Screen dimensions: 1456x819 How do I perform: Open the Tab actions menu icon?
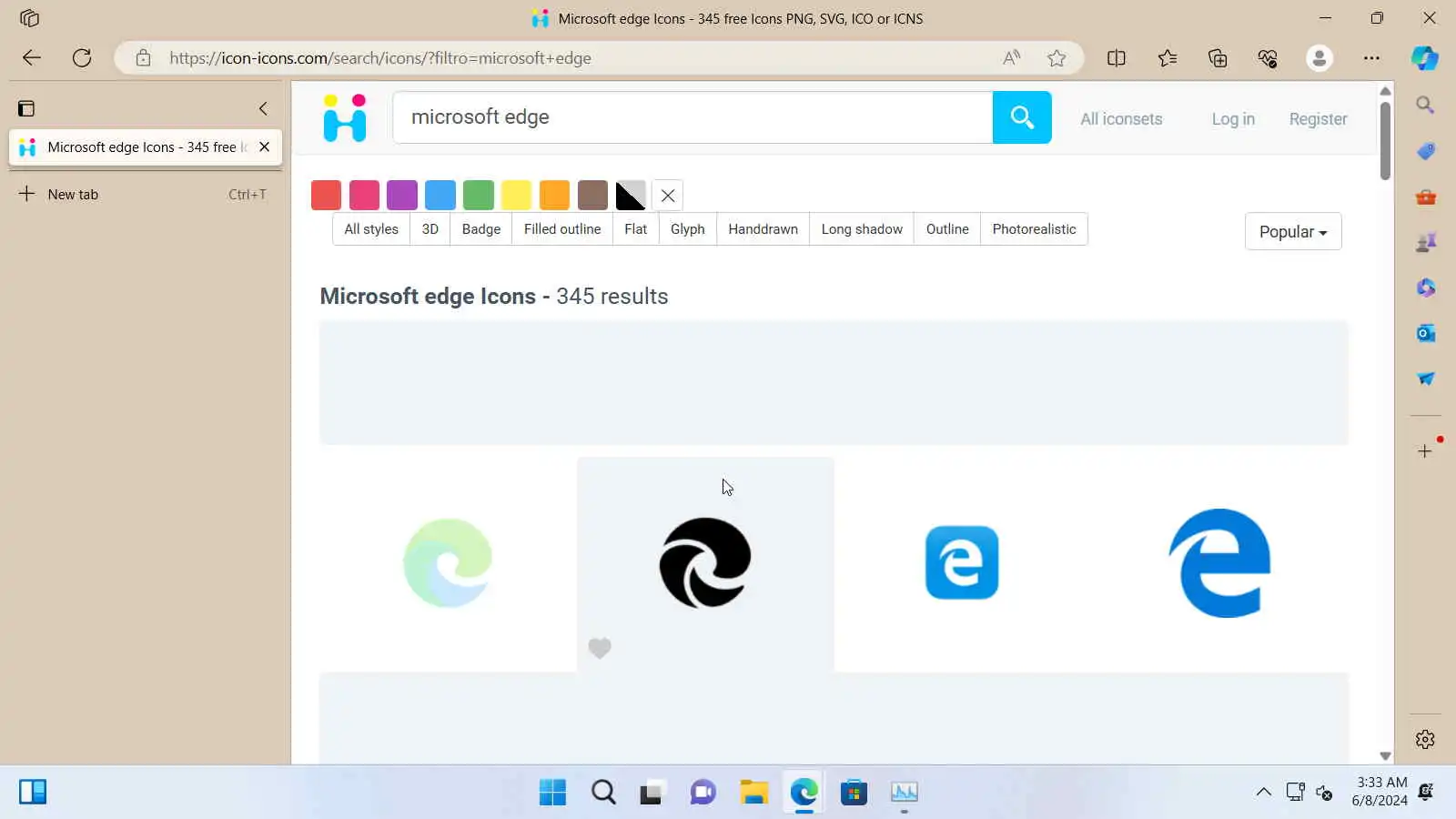click(26, 108)
